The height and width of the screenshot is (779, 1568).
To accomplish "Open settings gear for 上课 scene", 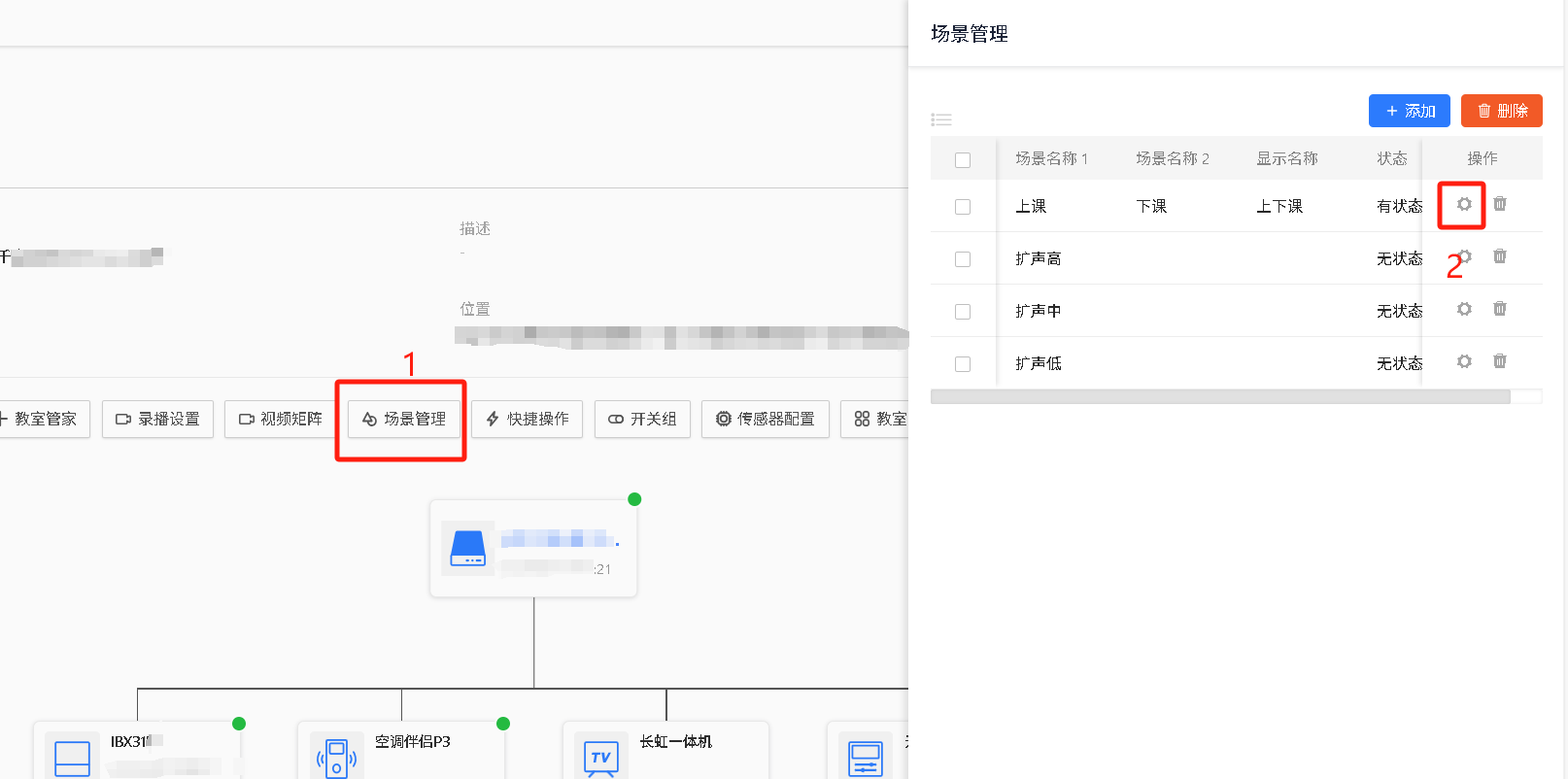I will pyautogui.click(x=1464, y=204).
